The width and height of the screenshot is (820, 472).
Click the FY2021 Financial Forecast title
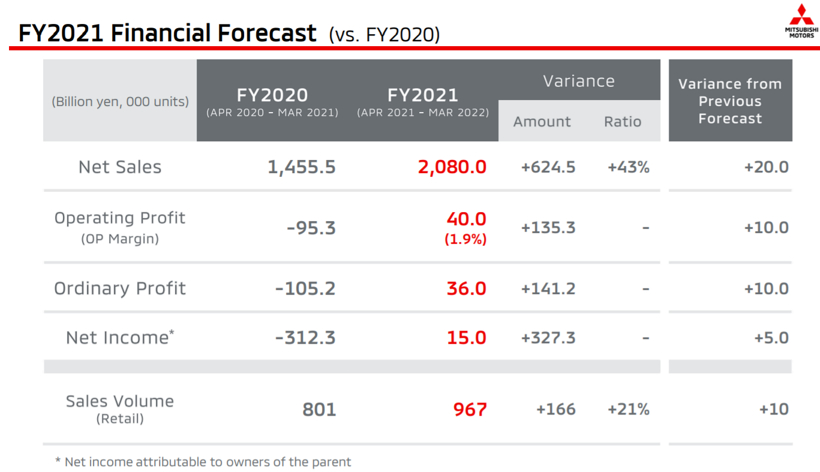[x=167, y=33]
